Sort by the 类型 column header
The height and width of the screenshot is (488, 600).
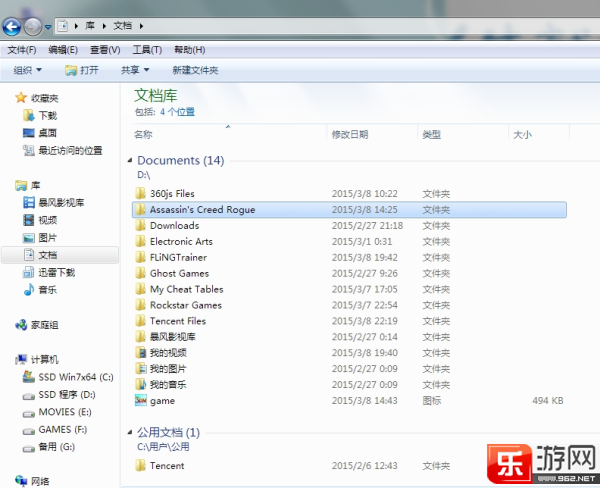463,134
